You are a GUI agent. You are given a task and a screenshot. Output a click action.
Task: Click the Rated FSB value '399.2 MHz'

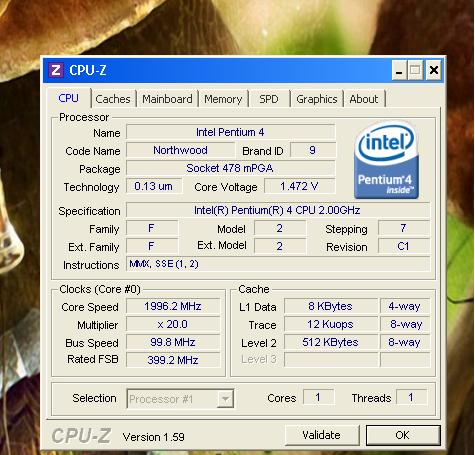(x=173, y=360)
